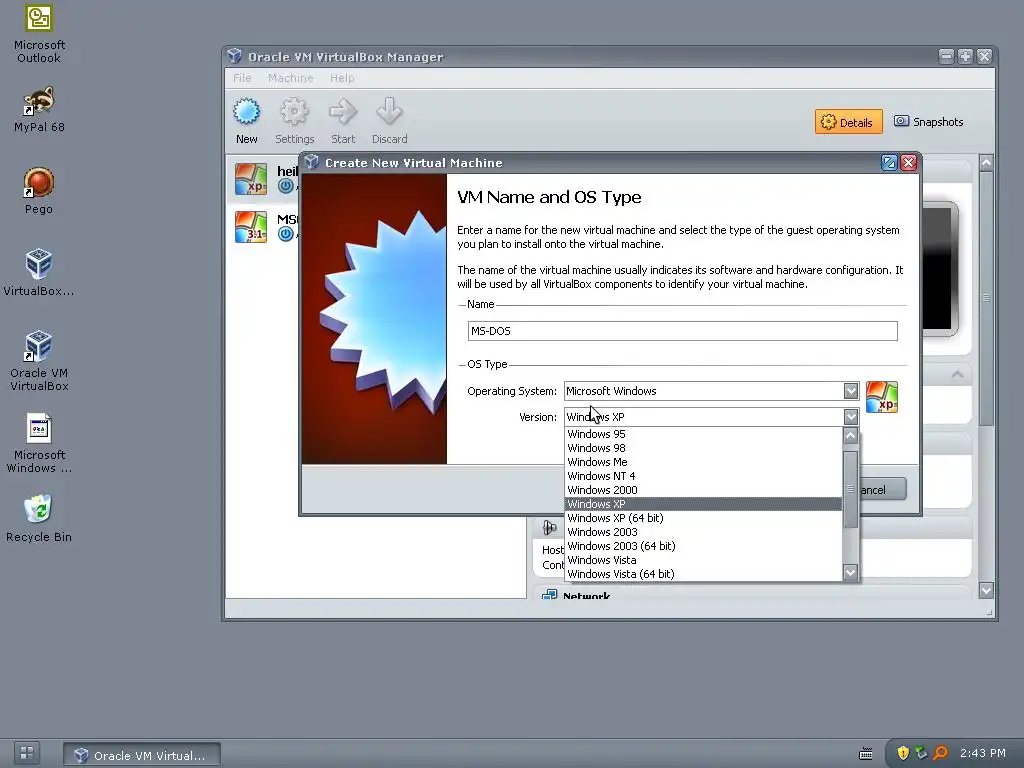Click the wizard dialog help/restore title icon
This screenshot has height=768, width=1024.
pos(889,163)
